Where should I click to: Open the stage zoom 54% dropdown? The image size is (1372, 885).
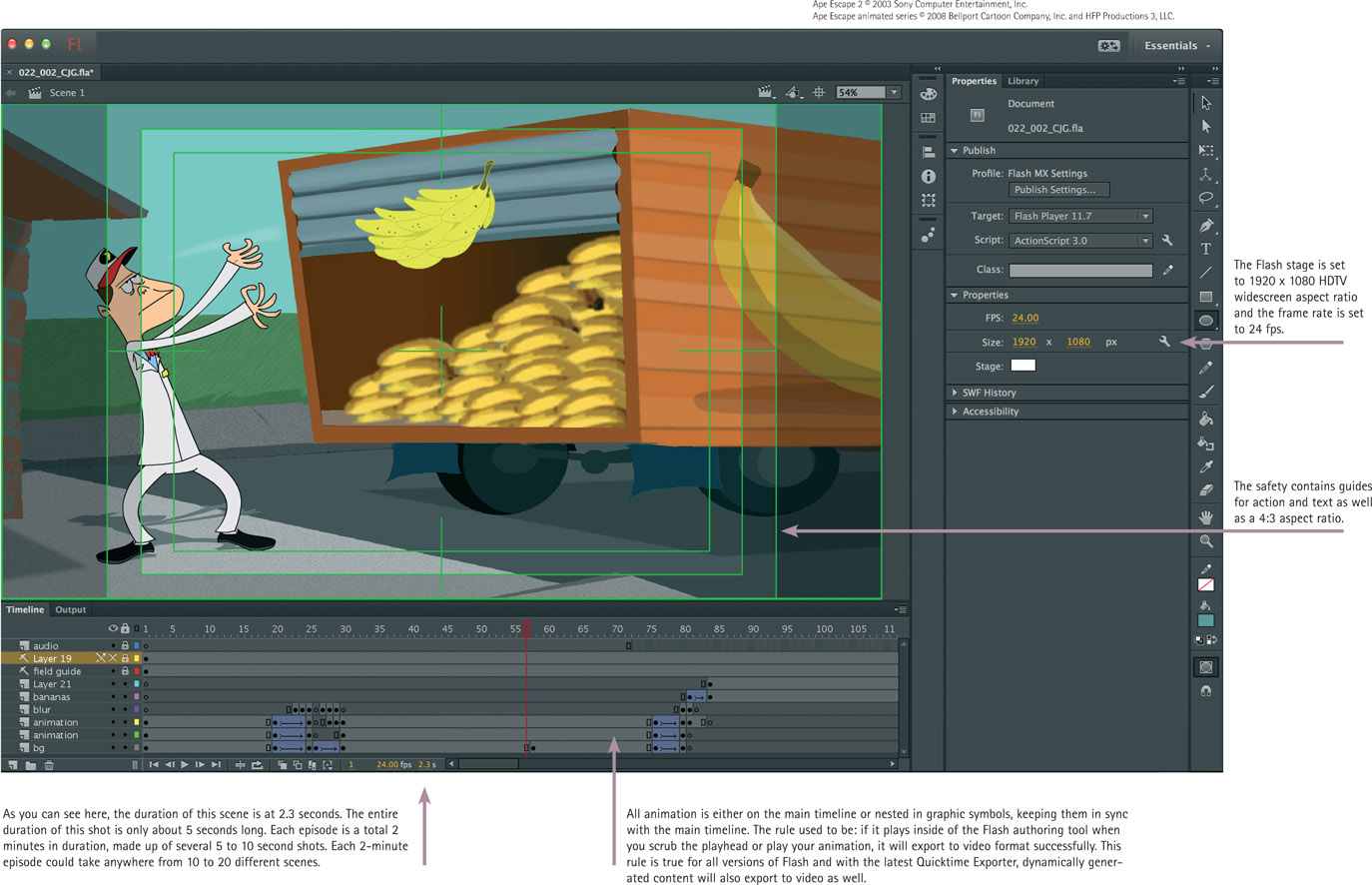point(895,92)
